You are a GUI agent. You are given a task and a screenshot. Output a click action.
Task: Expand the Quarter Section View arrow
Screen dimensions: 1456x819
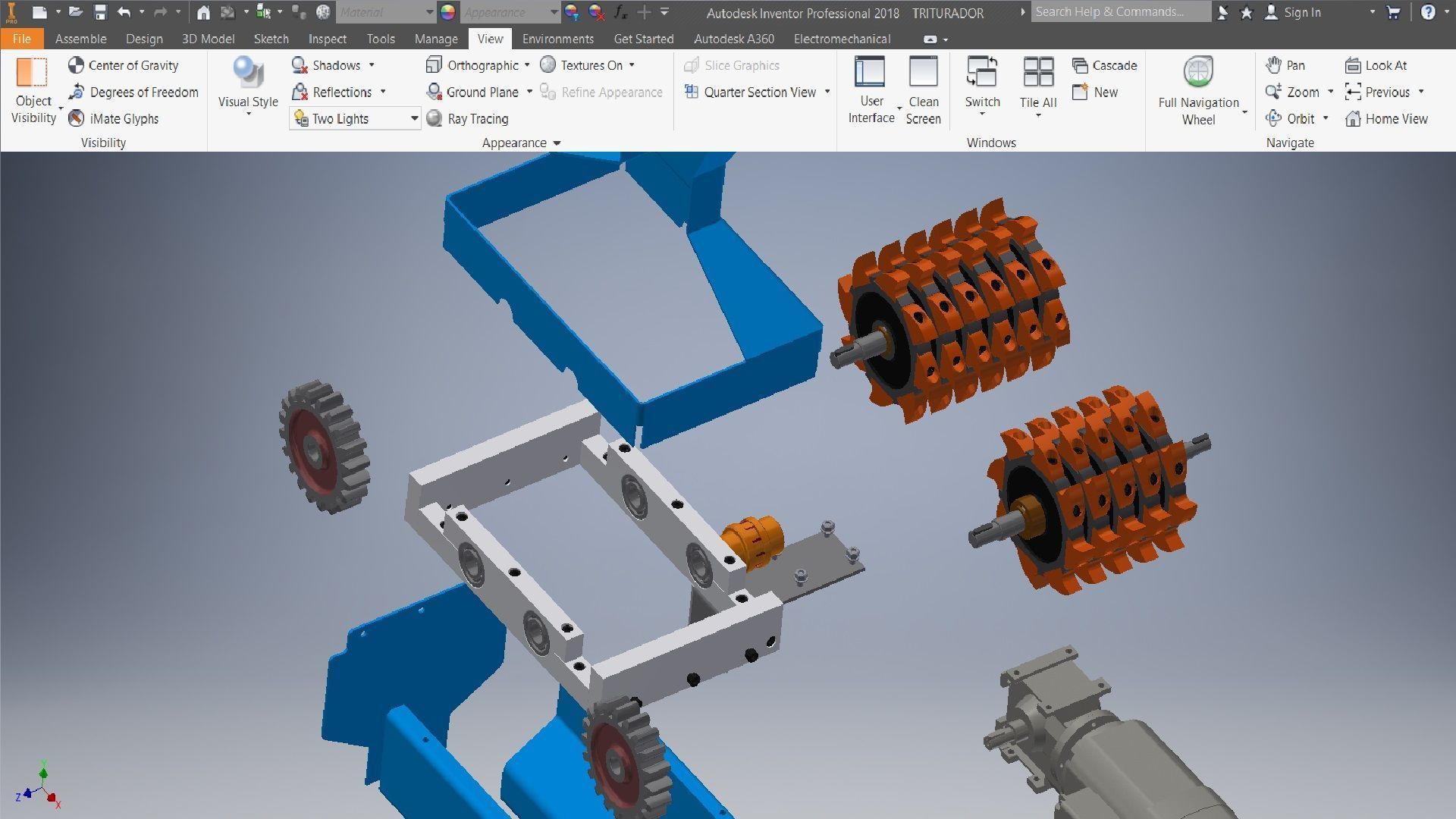827,92
